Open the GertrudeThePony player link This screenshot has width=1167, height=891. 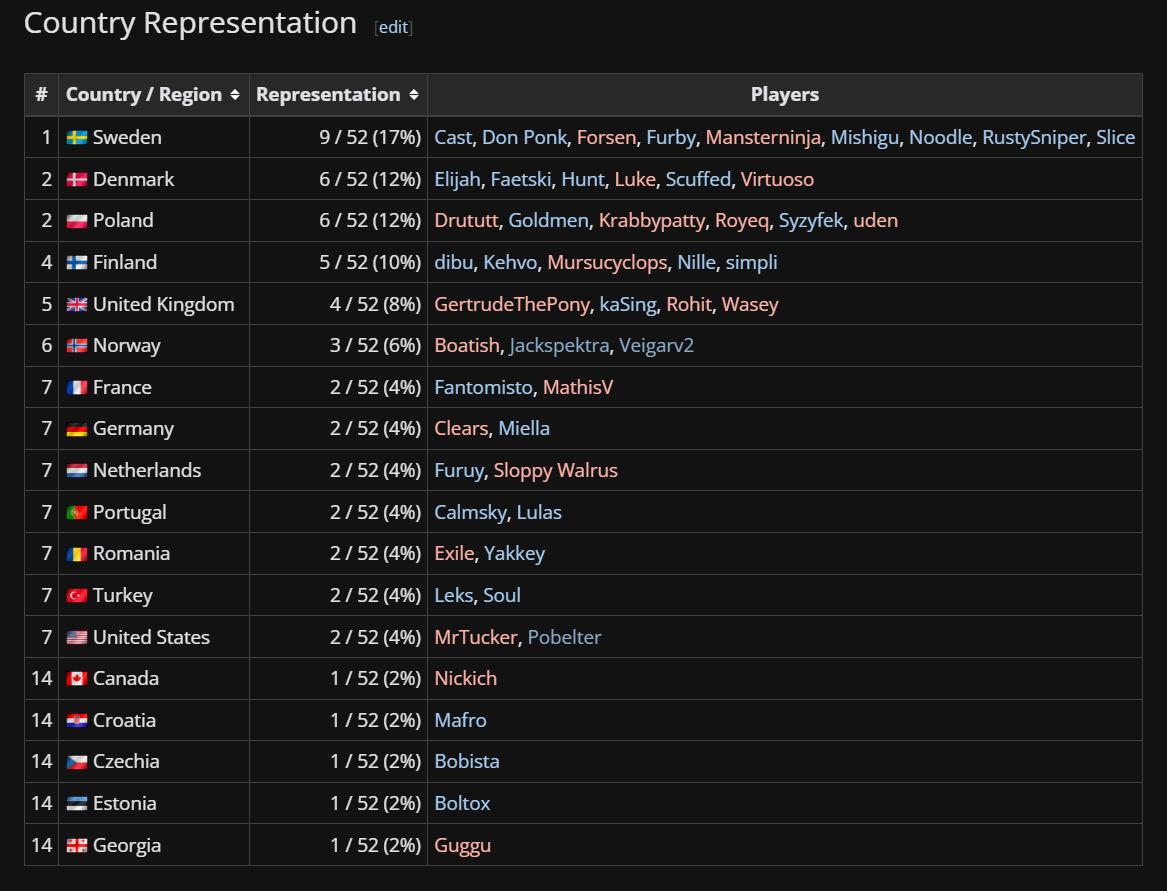(512, 305)
